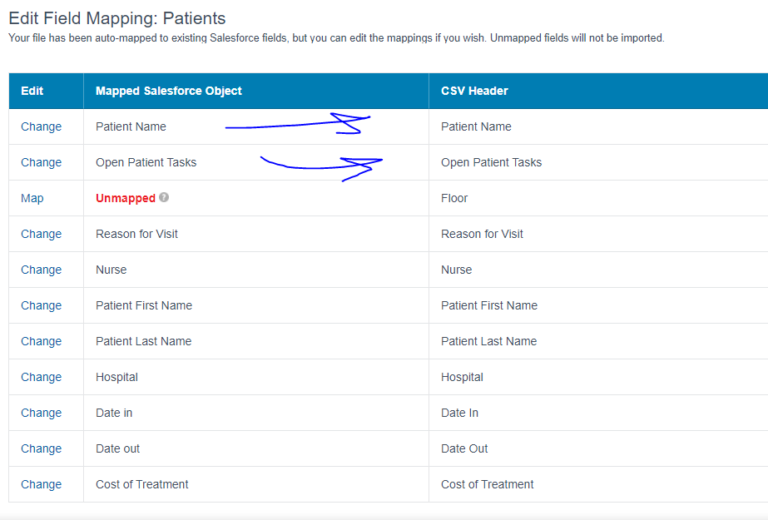Change the Hospital field mapping
Image resolution: width=768 pixels, height=520 pixels.
tap(41, 377)
